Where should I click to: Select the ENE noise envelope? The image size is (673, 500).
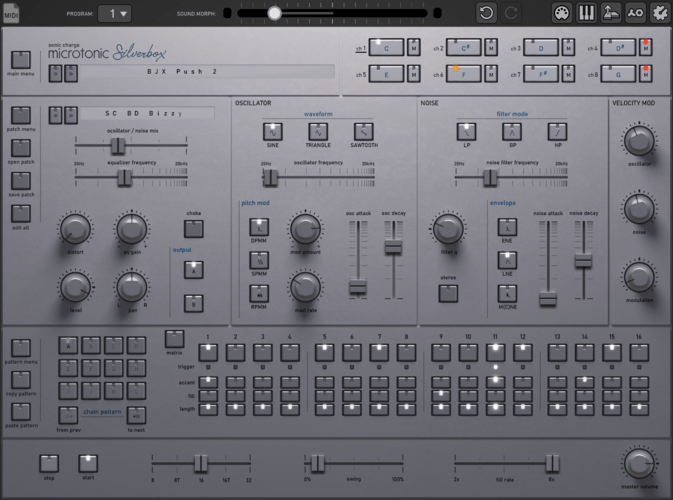(x=507, y=227)
